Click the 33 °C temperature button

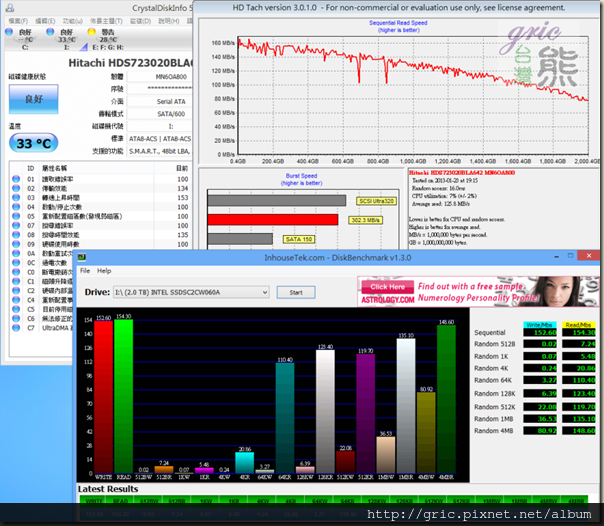[x=34, y=143]
